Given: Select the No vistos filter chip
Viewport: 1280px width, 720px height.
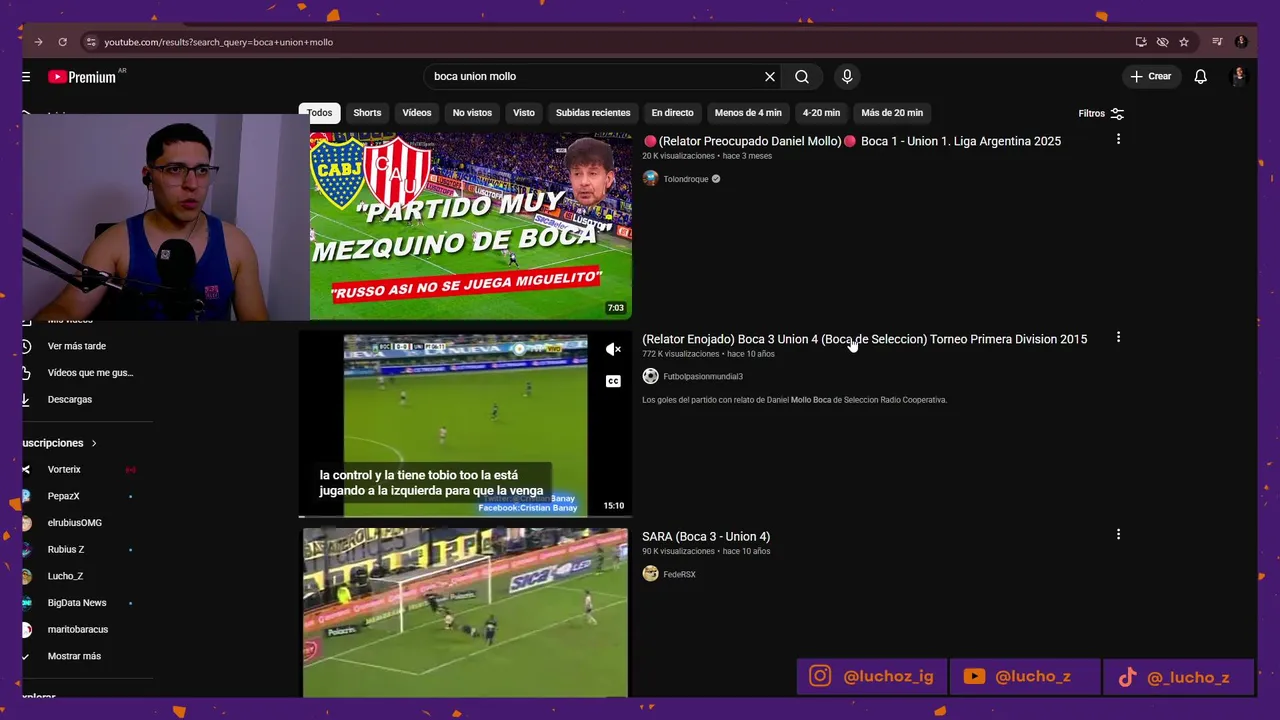Looking at the screenshot, I should pyautogui.click(x=472, y=113).
